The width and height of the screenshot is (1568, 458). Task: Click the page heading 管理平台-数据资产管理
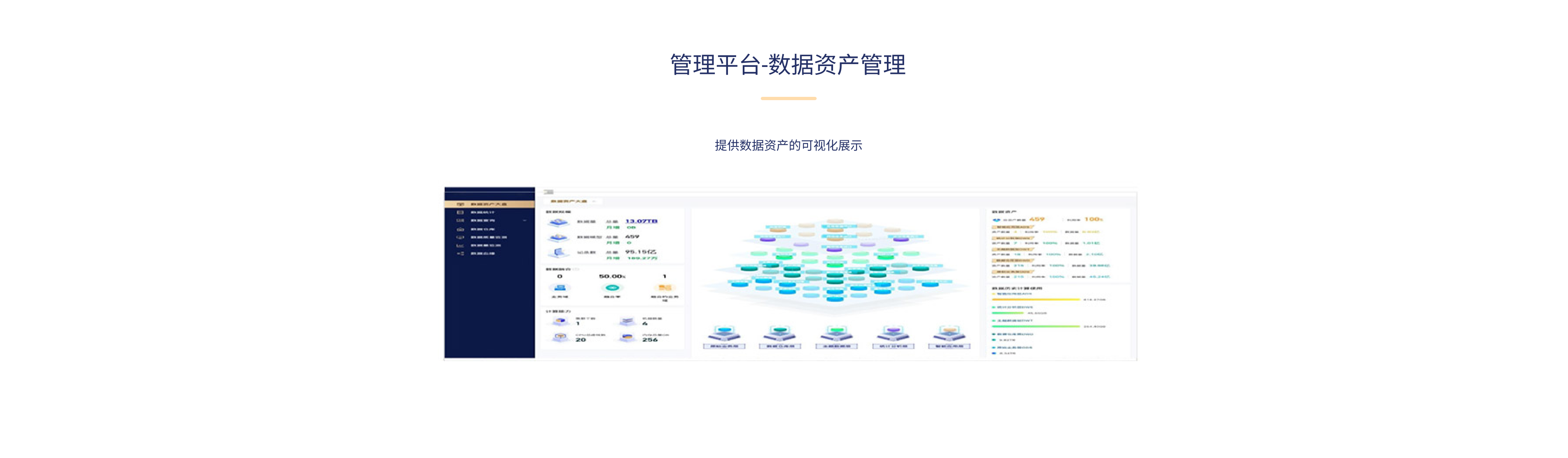787,64
